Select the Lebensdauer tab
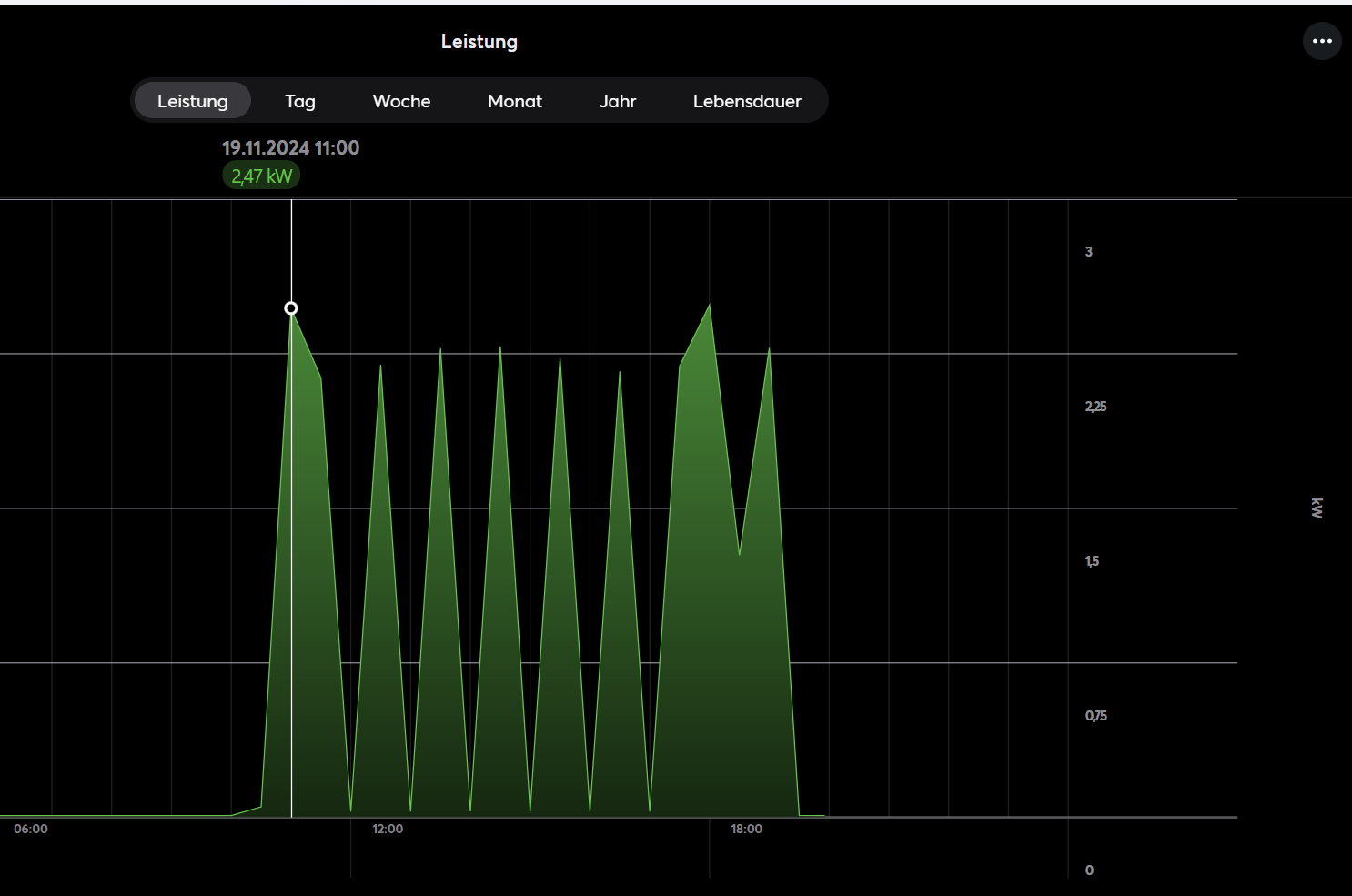The height and width of the screenshot is (896, 1352). tap(747, 101)
